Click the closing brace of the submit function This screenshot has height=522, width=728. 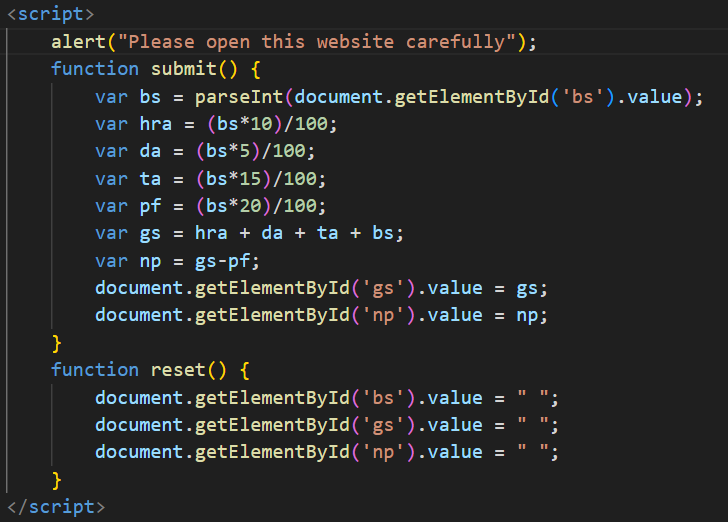point(57,343)
